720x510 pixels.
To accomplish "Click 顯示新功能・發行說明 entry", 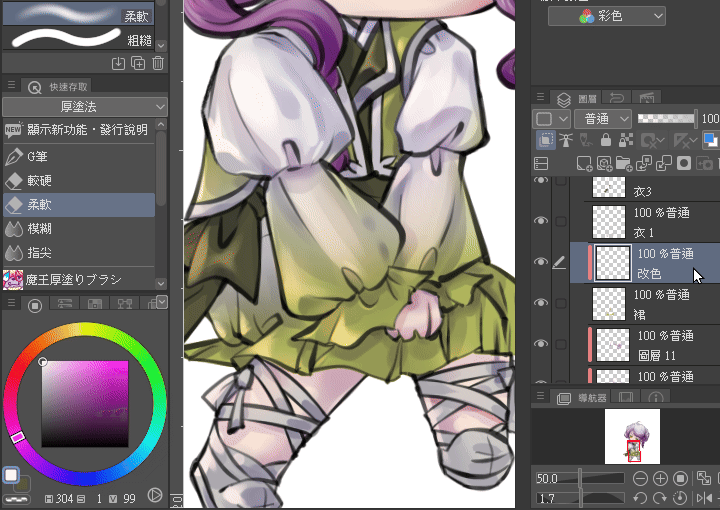I will pyautogui.click(x=79, y=130).
